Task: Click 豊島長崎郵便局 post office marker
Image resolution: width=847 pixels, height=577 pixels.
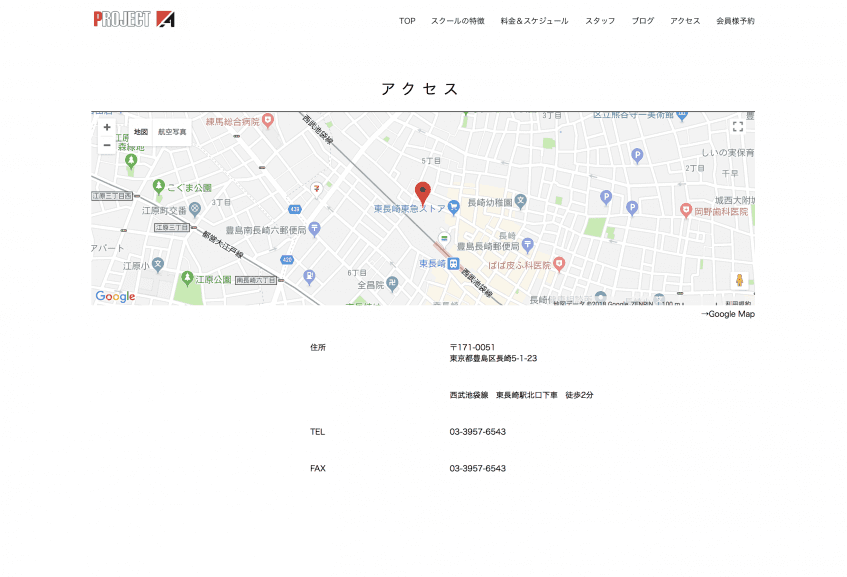Action: [527, 245]
